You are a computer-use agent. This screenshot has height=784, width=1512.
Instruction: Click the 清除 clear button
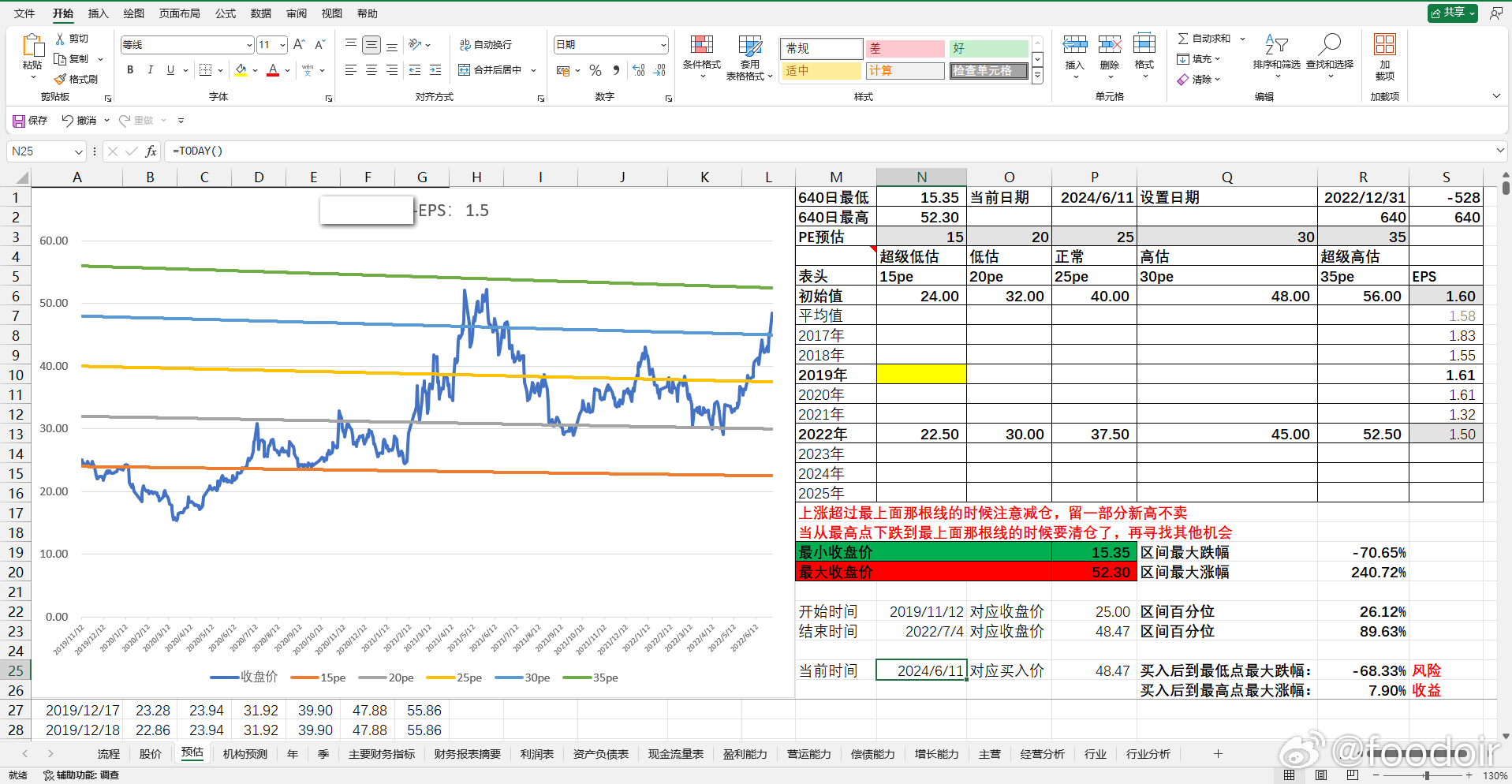point(1198,80)
